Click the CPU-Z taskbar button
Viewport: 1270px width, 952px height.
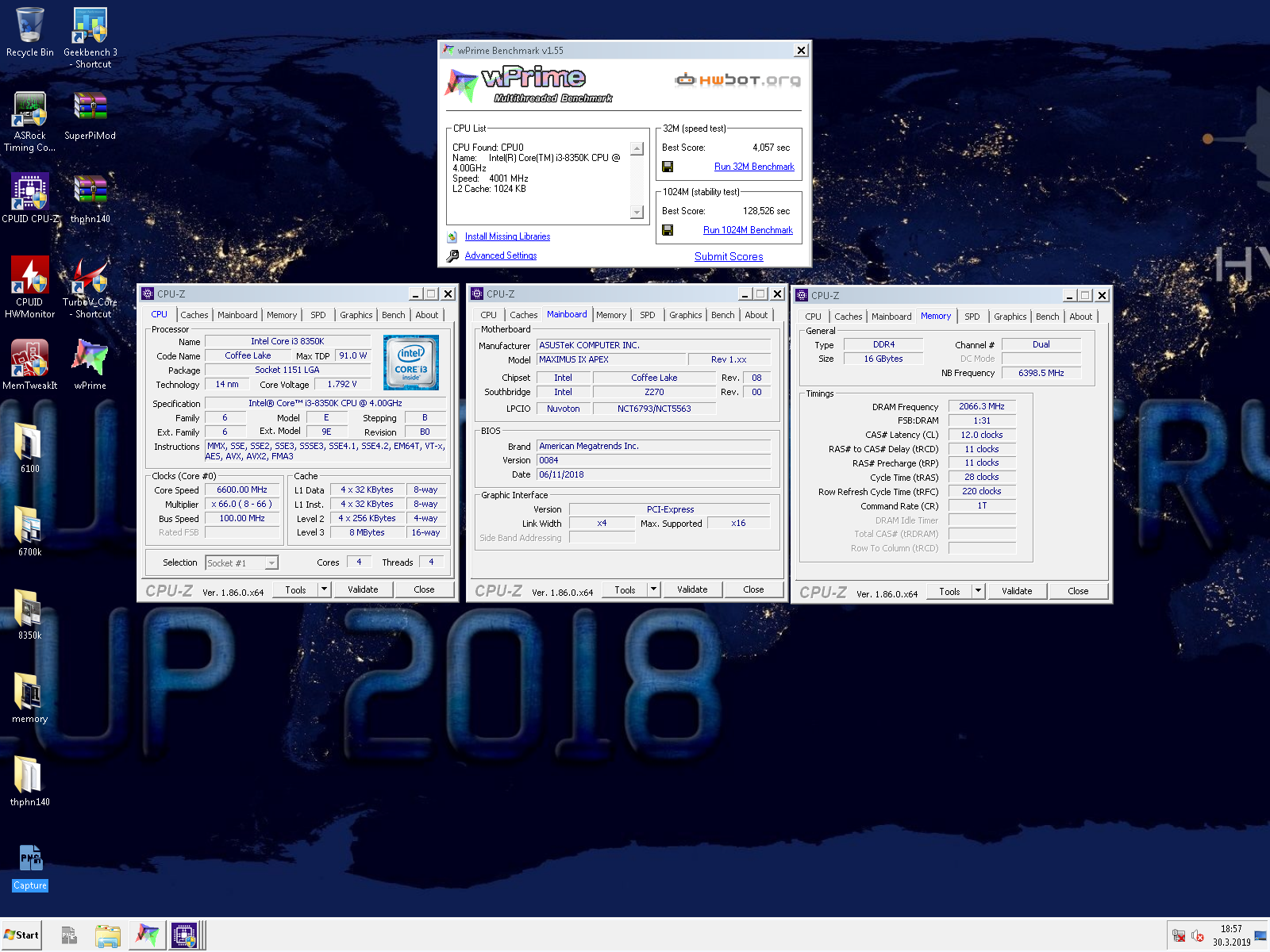tap(183, 935)
